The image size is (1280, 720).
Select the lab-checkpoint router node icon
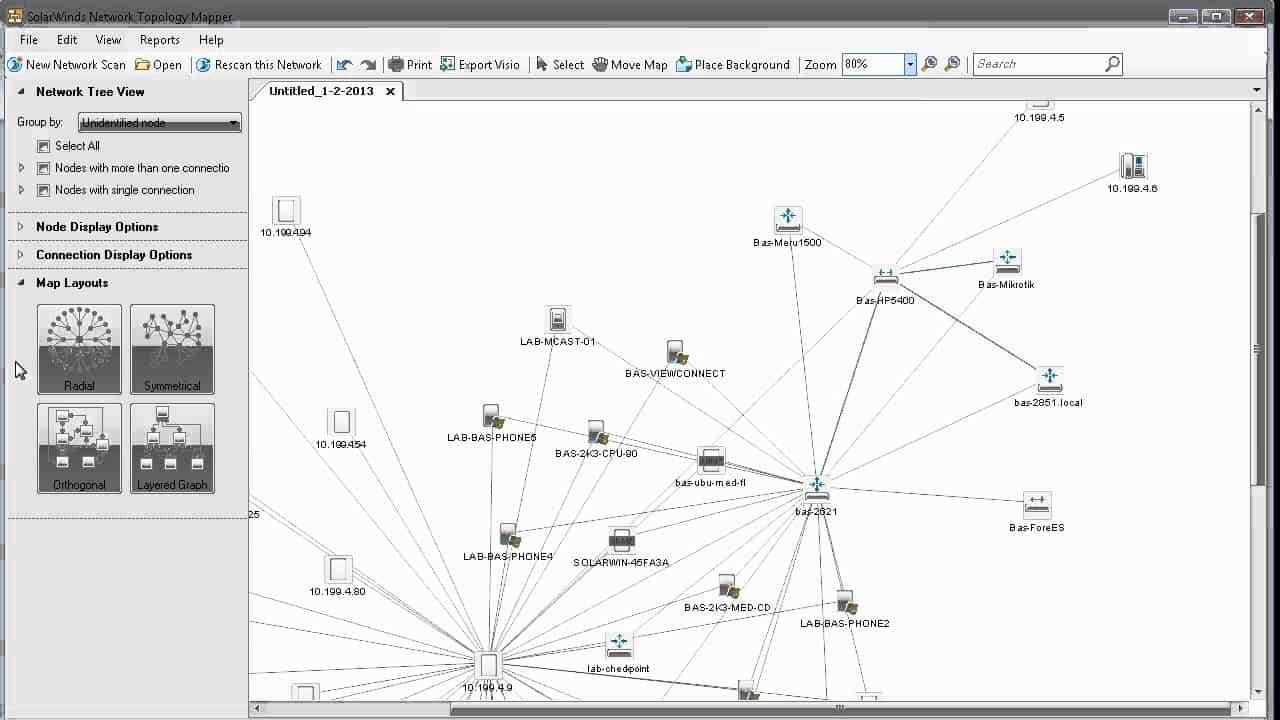click(619, 645)
